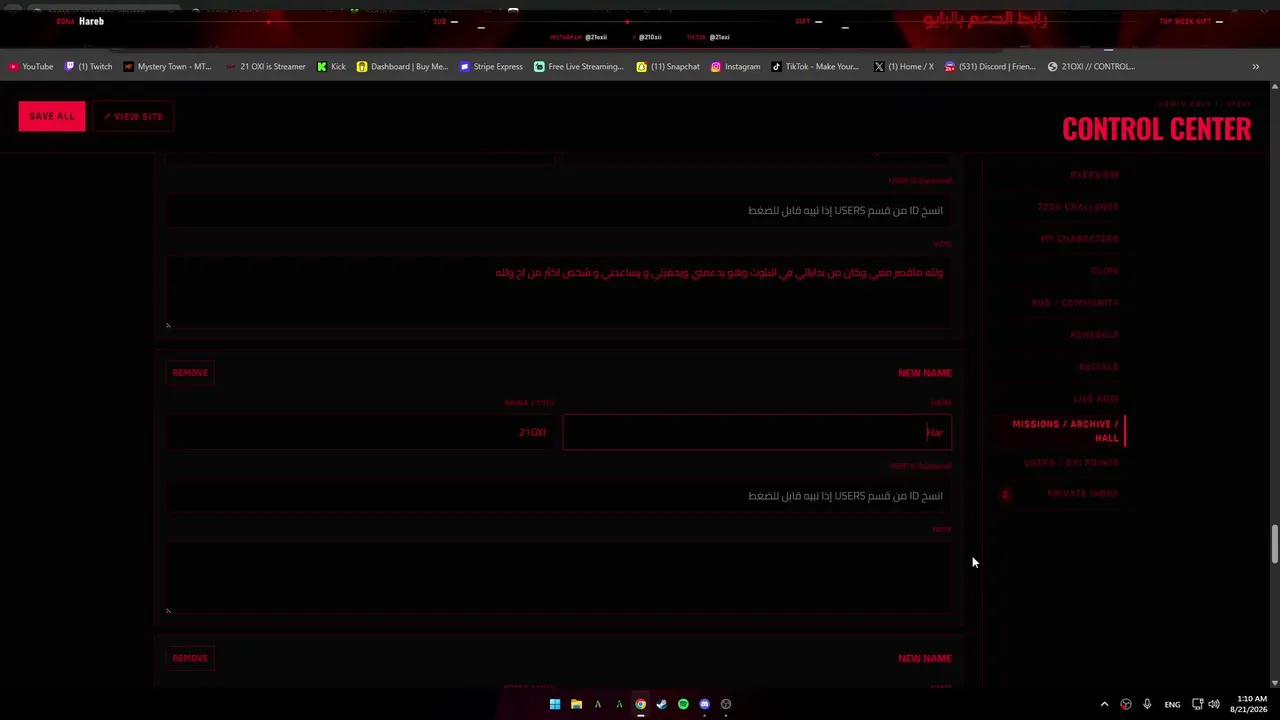Open the TikTok bookmark
The width and height of the screenshot is (1280, 720).
815,67
